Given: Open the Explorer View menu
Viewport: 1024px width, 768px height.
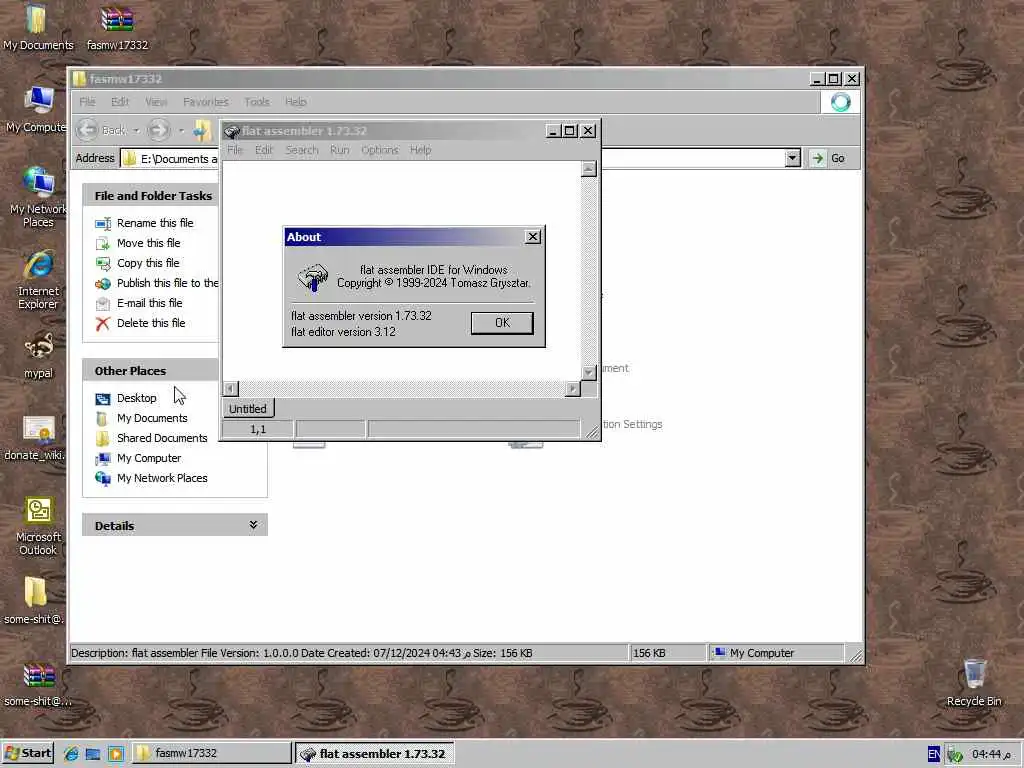Looking at the screenshot, I should pyautogui.click(x=156, y=102).
